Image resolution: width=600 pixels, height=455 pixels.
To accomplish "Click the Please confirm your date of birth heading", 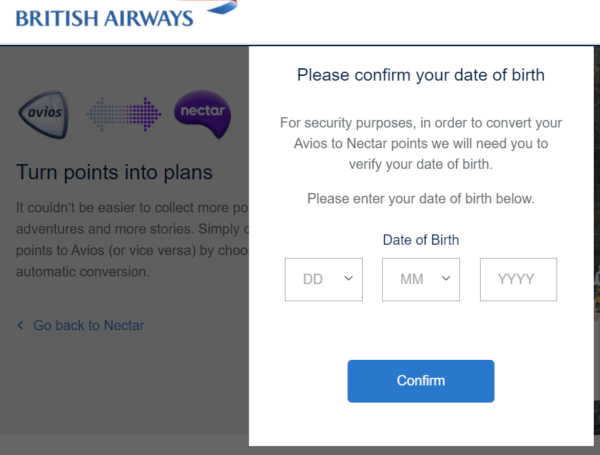I will pyautogui.click(x=420, y=75).
